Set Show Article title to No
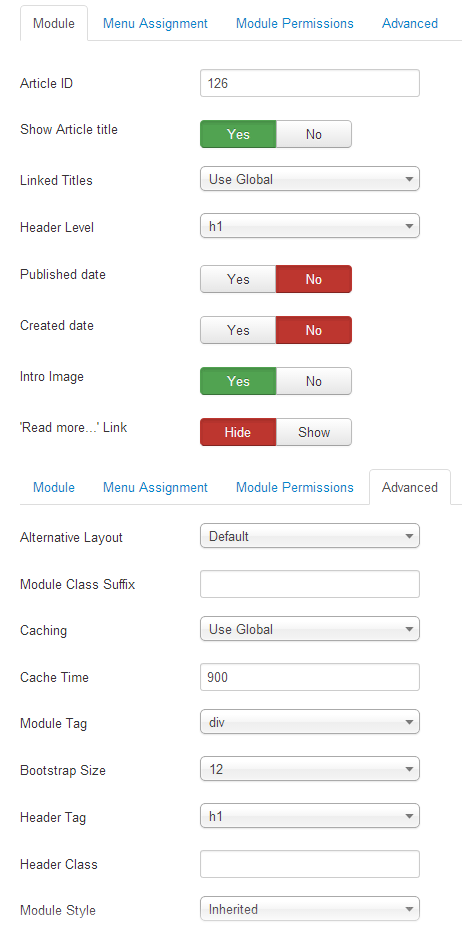The width and height of the screenshot is (462, 926). 314,134
